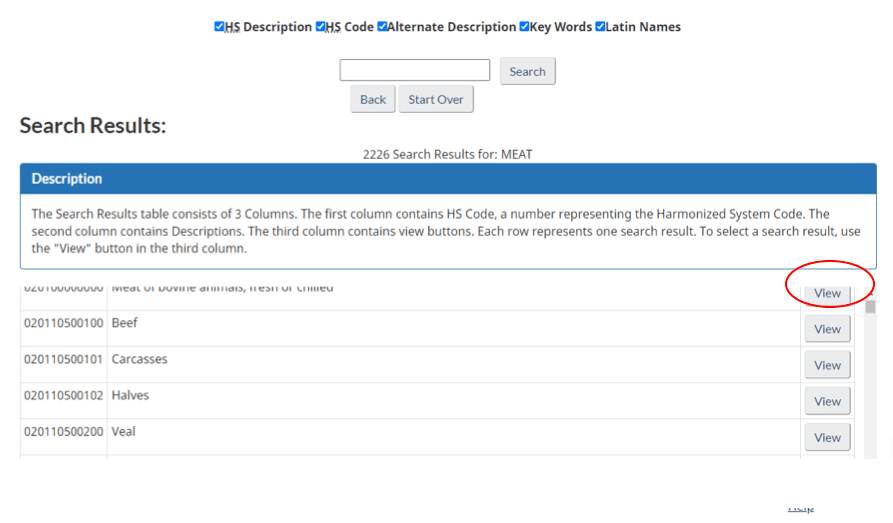
Task: View the Meat of bovine animals result
Action: click(x=827, y=293)
